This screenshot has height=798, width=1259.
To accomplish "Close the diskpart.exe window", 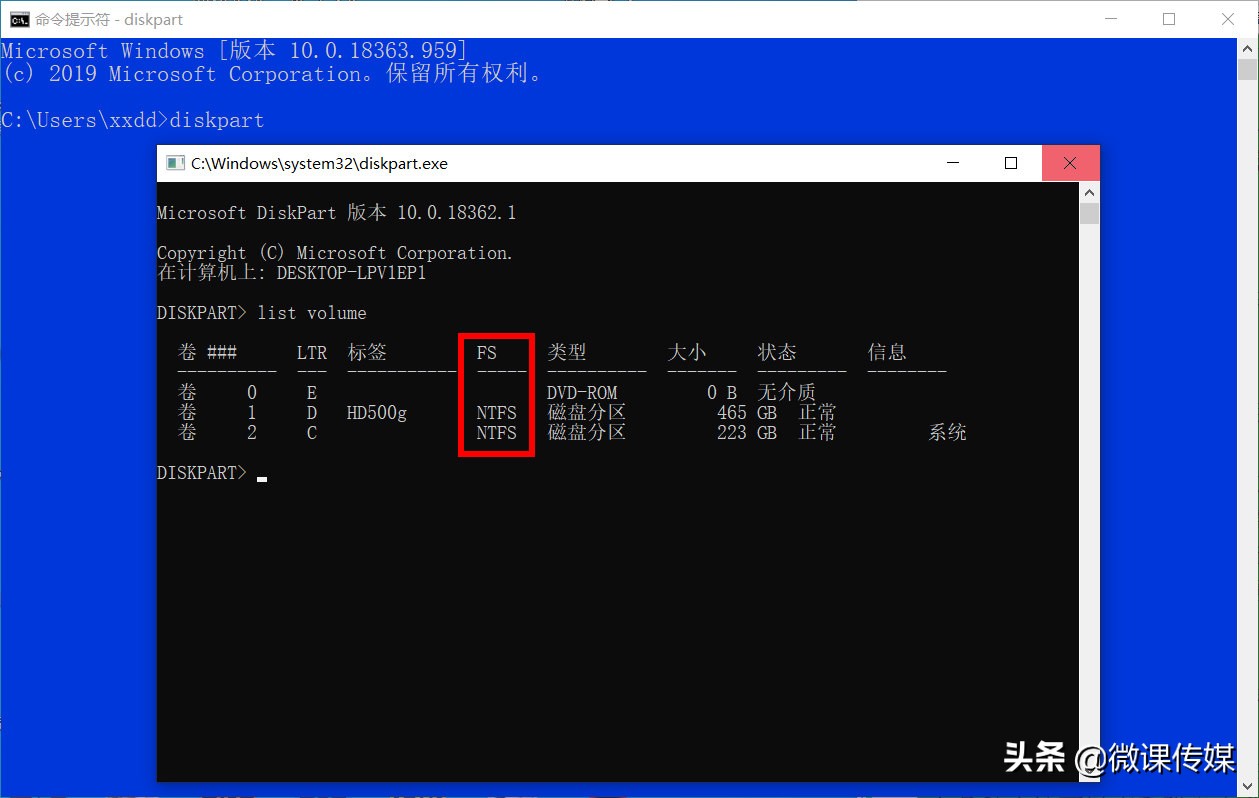I will click(1070, 163).
